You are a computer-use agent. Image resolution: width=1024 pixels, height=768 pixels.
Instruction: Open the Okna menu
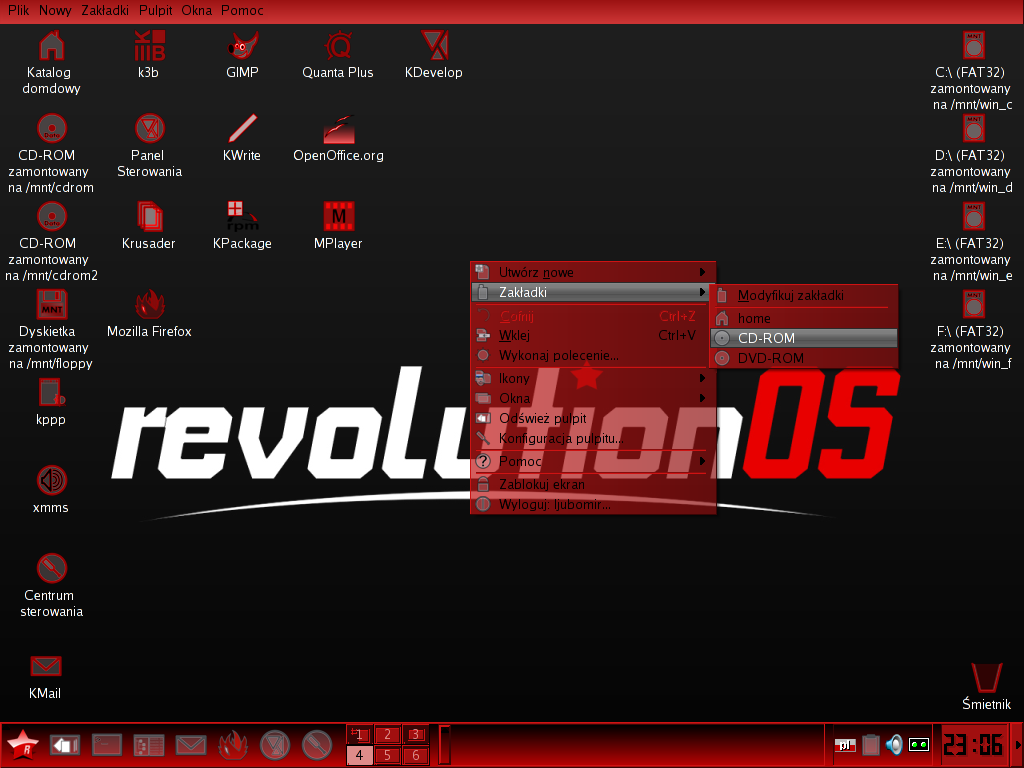click(197, 10)
